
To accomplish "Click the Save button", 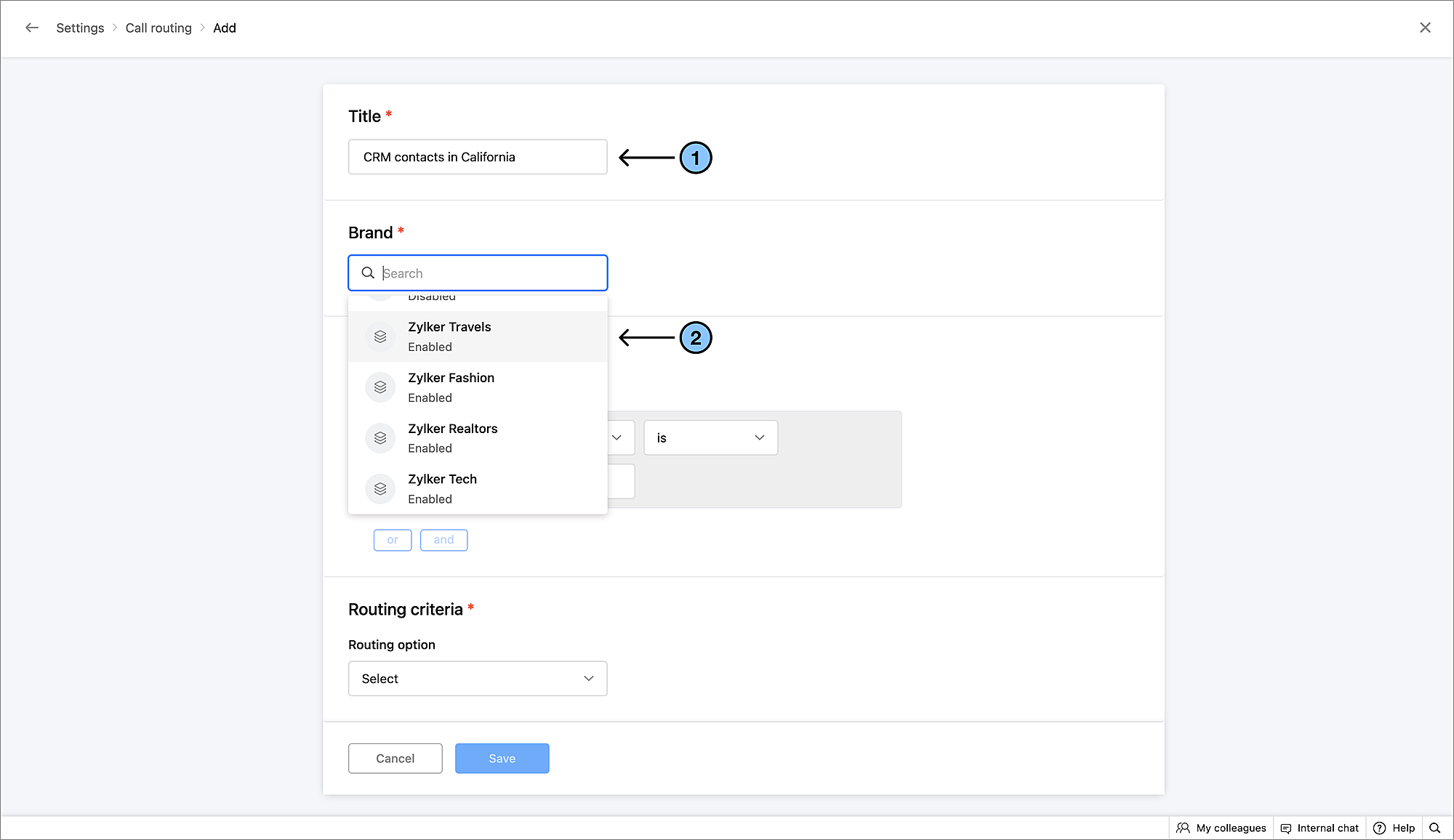I will click(502, 758).
